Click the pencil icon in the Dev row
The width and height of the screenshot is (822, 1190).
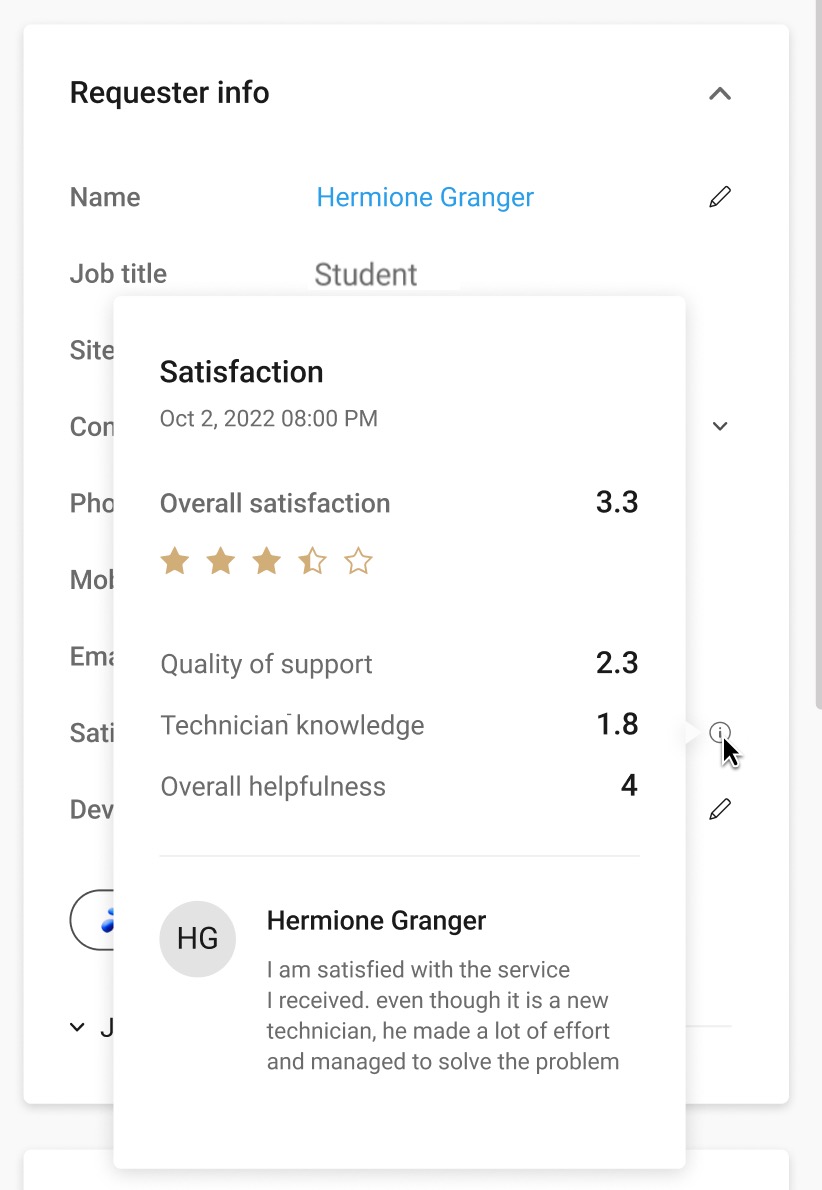[x=720, y=809]
